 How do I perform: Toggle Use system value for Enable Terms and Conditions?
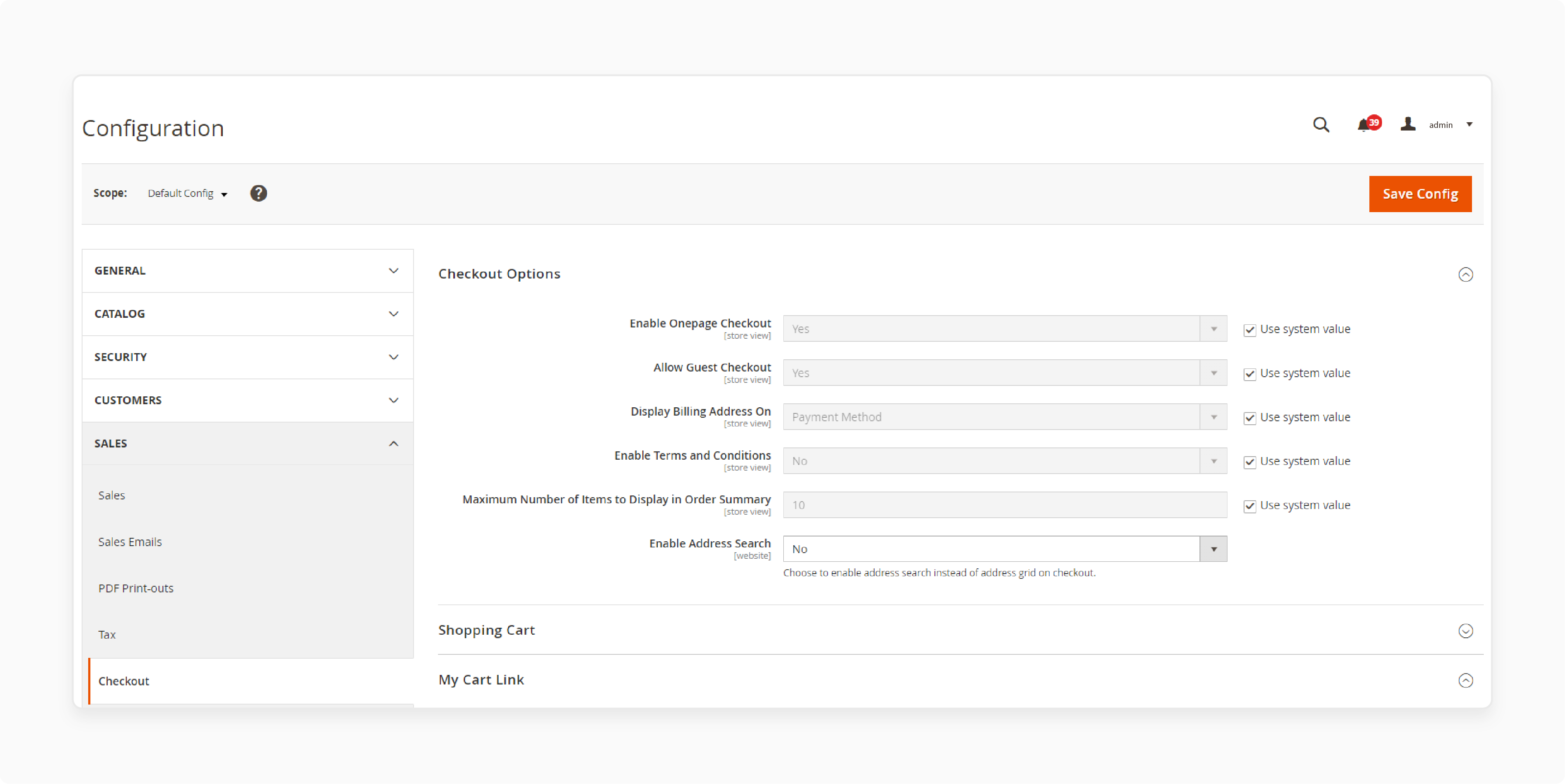[x=1249, y=461]
